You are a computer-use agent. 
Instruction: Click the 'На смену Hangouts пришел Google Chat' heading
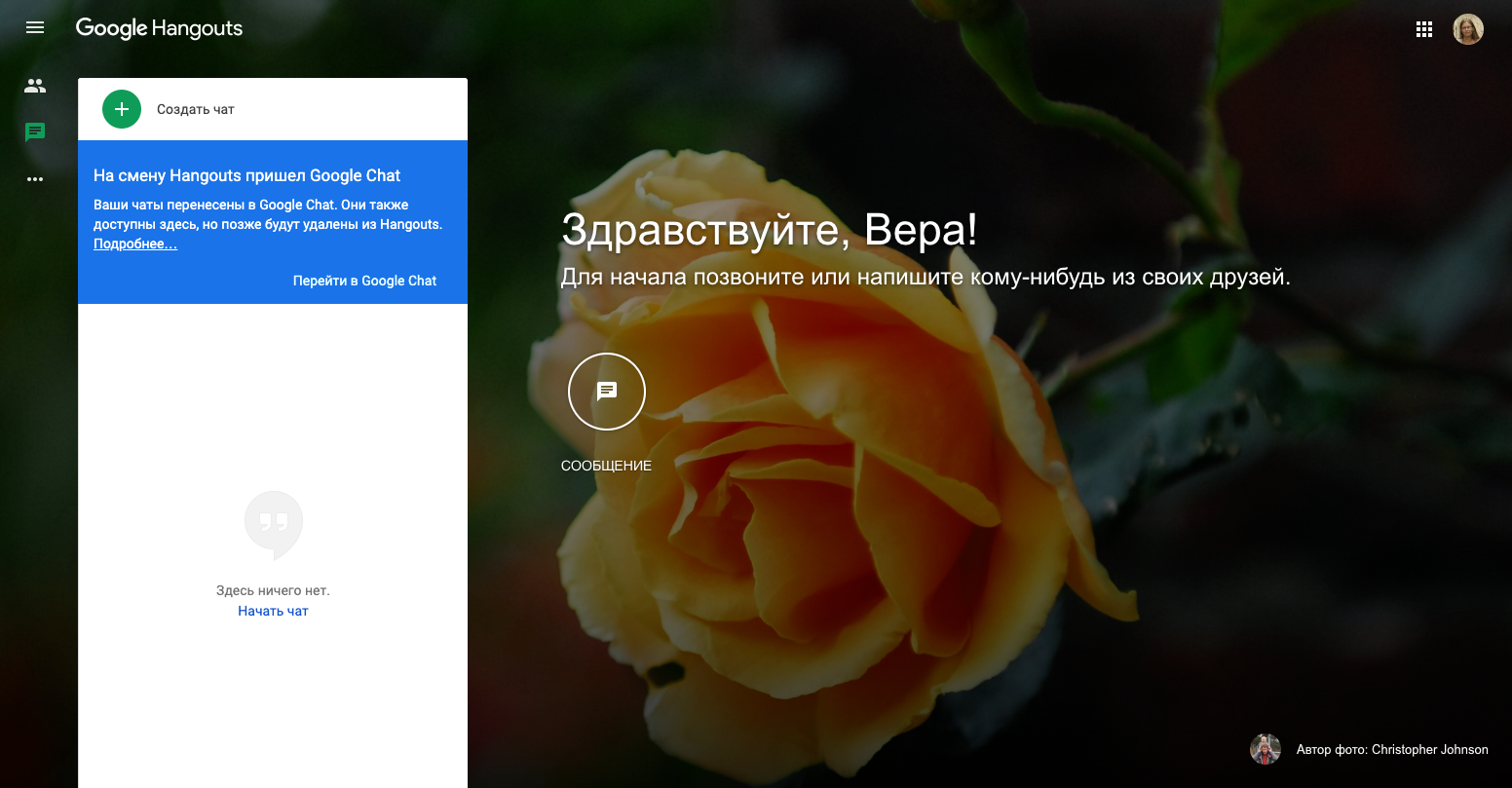[x=247, y=175]
